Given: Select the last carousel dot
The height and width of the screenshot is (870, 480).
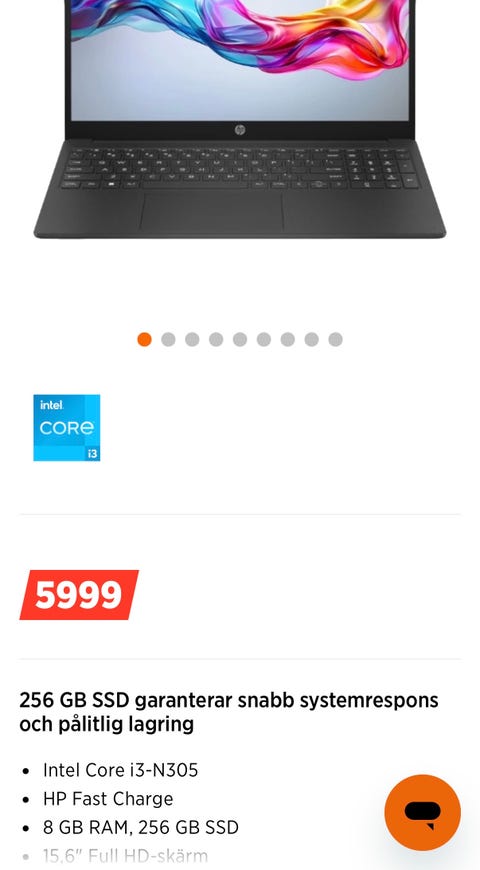Looking at the screenshot, I should click(x=335, y=340).
